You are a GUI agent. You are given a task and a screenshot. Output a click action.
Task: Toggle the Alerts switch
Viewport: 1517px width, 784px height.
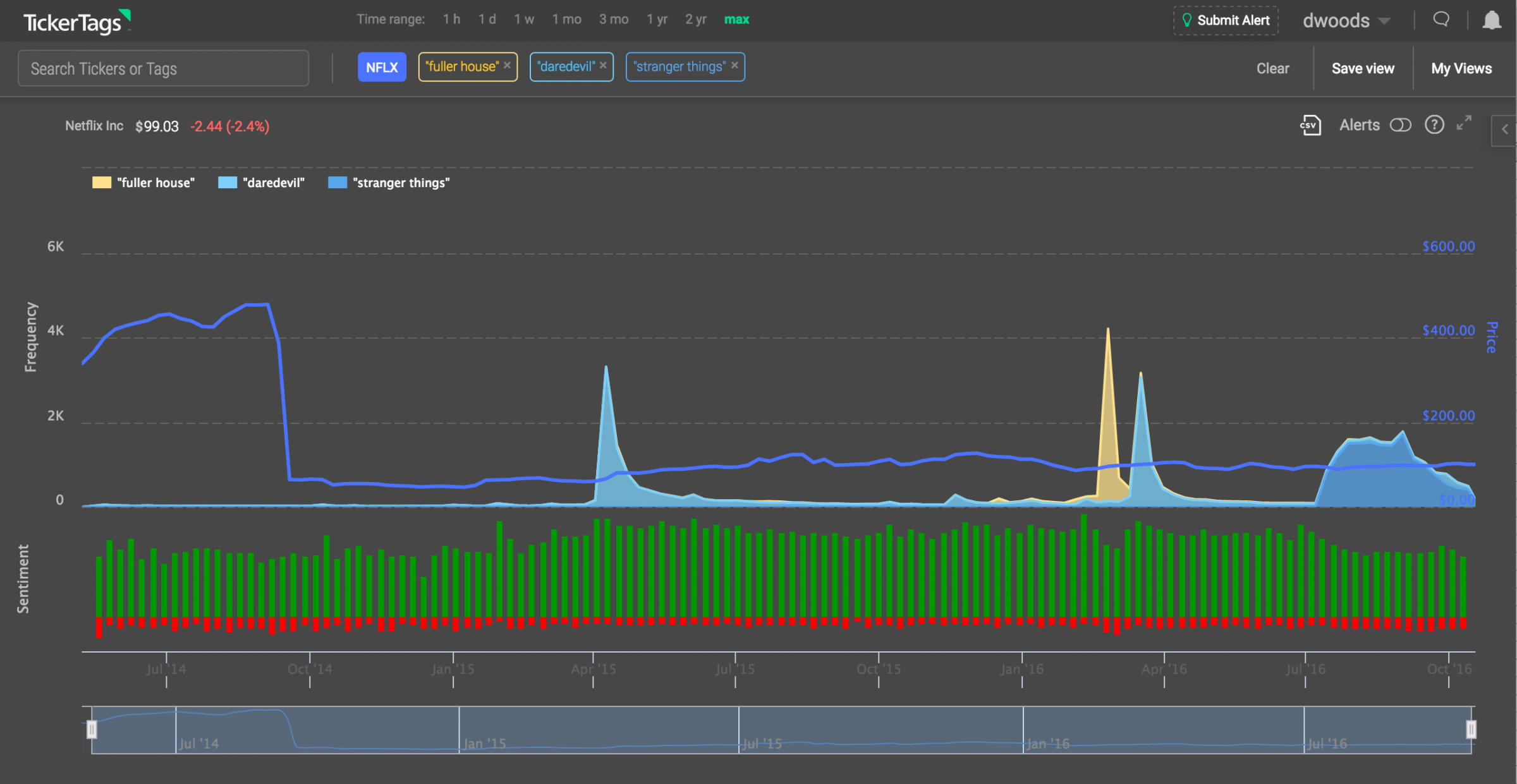point(1400,125)
